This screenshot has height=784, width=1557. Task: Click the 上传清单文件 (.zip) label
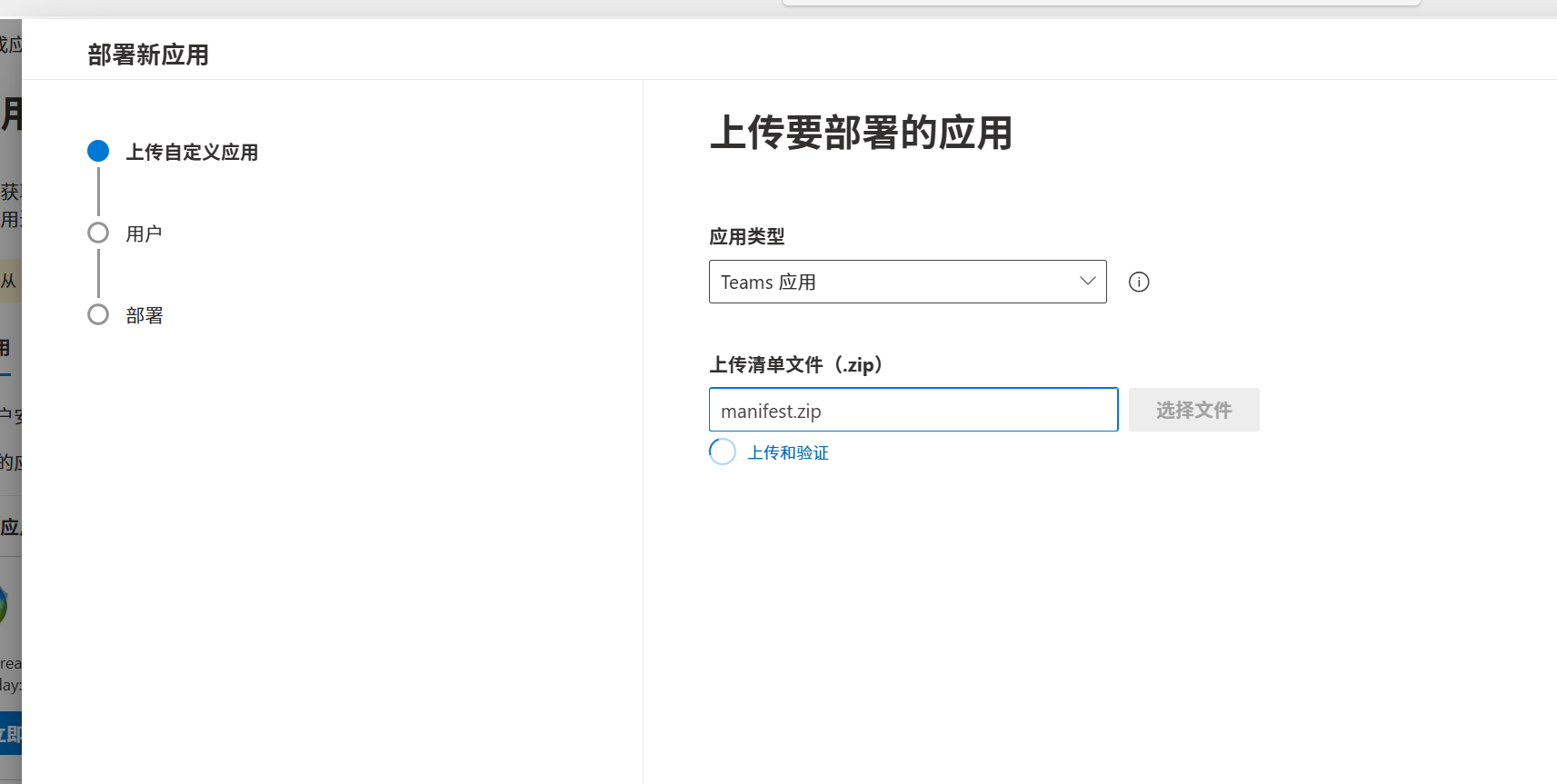797,364
